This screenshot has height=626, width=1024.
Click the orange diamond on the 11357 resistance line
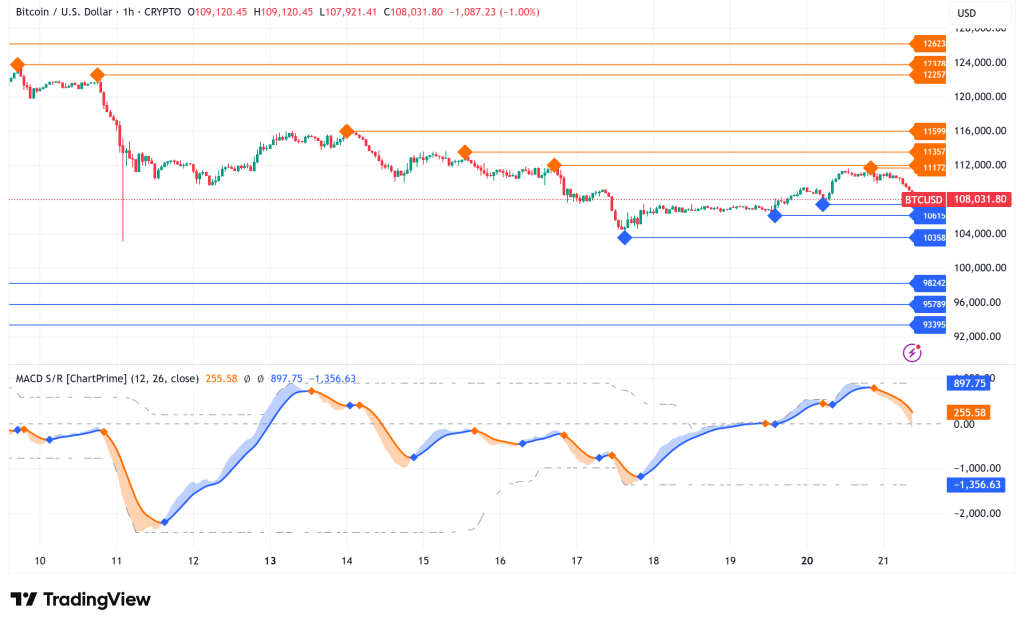[x=465, y=152]
